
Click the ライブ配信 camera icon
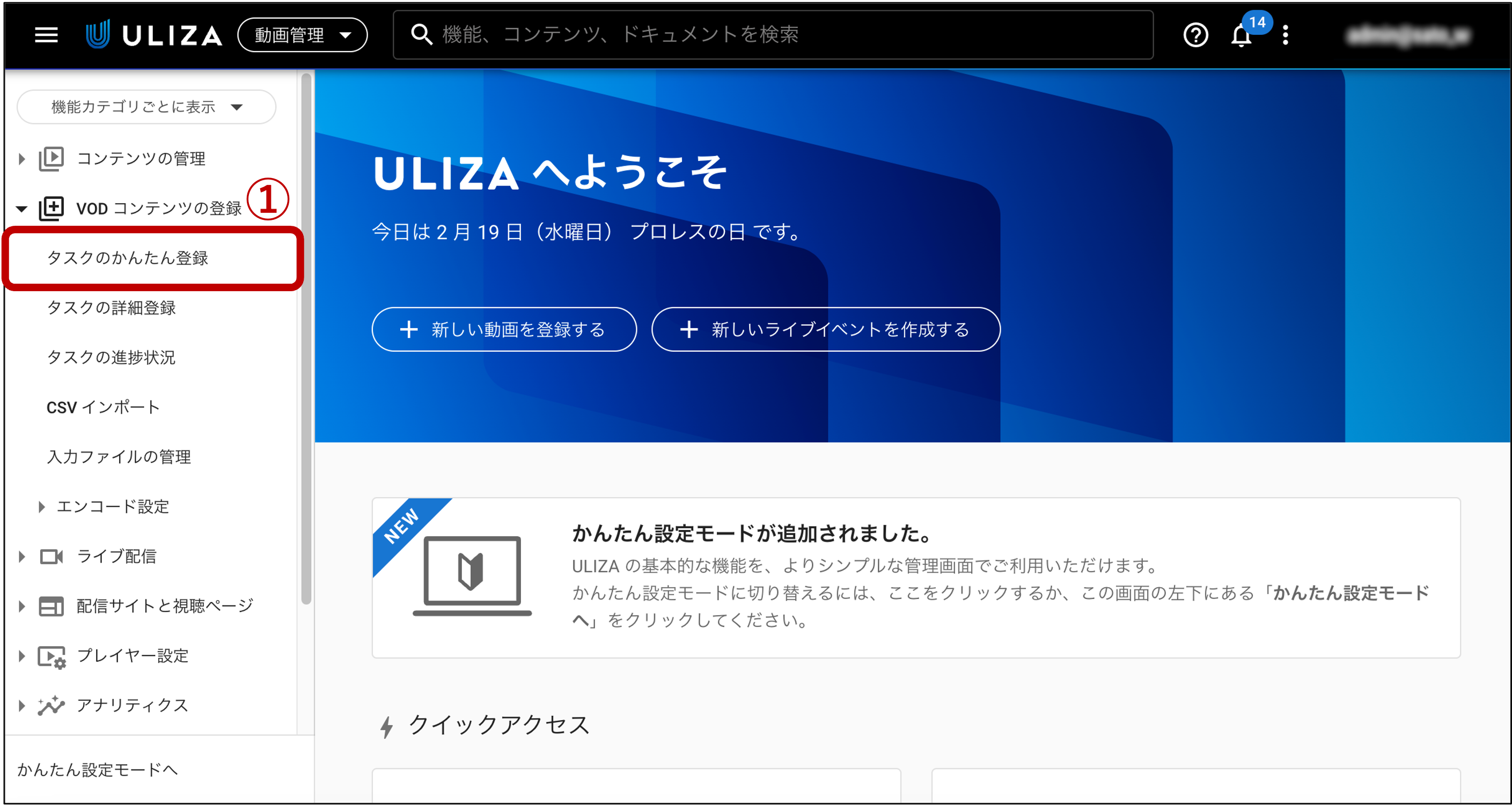coord(52,556)
